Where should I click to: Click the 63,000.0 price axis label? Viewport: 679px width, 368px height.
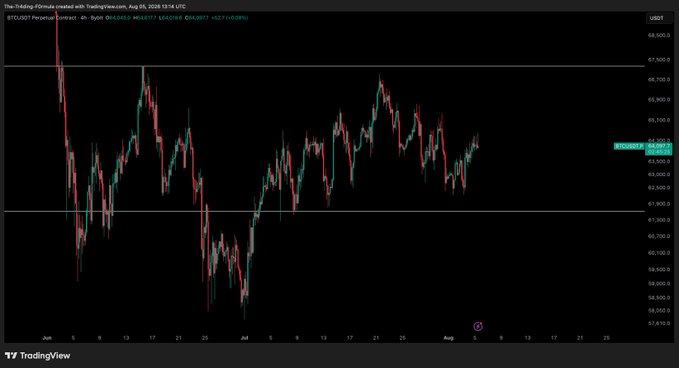[x=659, y=174]
